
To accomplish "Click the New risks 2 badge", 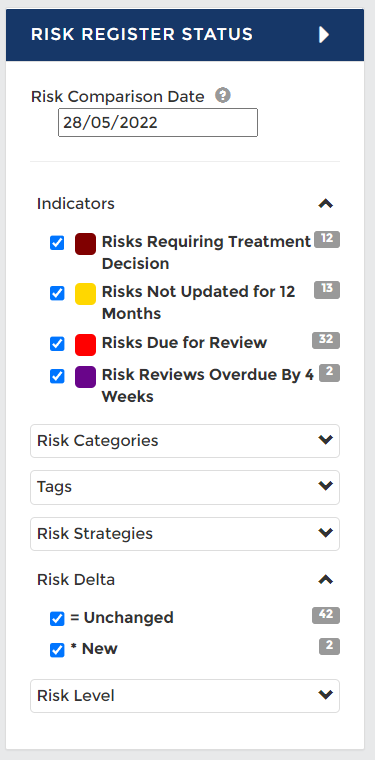I will coord(329,647).
